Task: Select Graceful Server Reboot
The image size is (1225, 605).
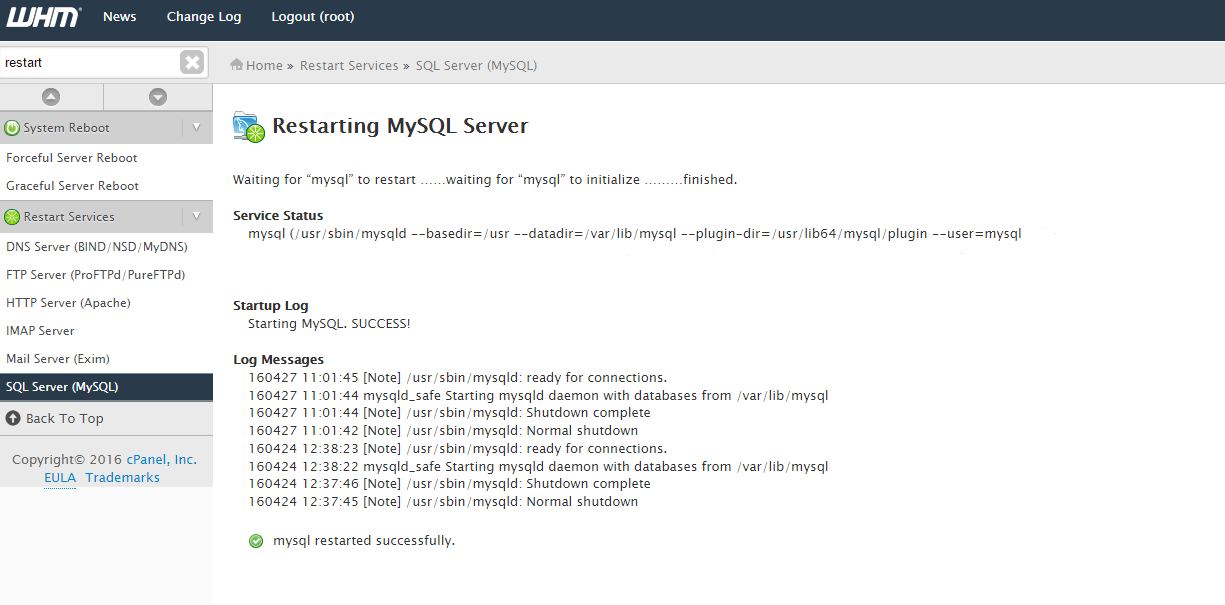Action: pyautogui.click(x=73, y=186)
